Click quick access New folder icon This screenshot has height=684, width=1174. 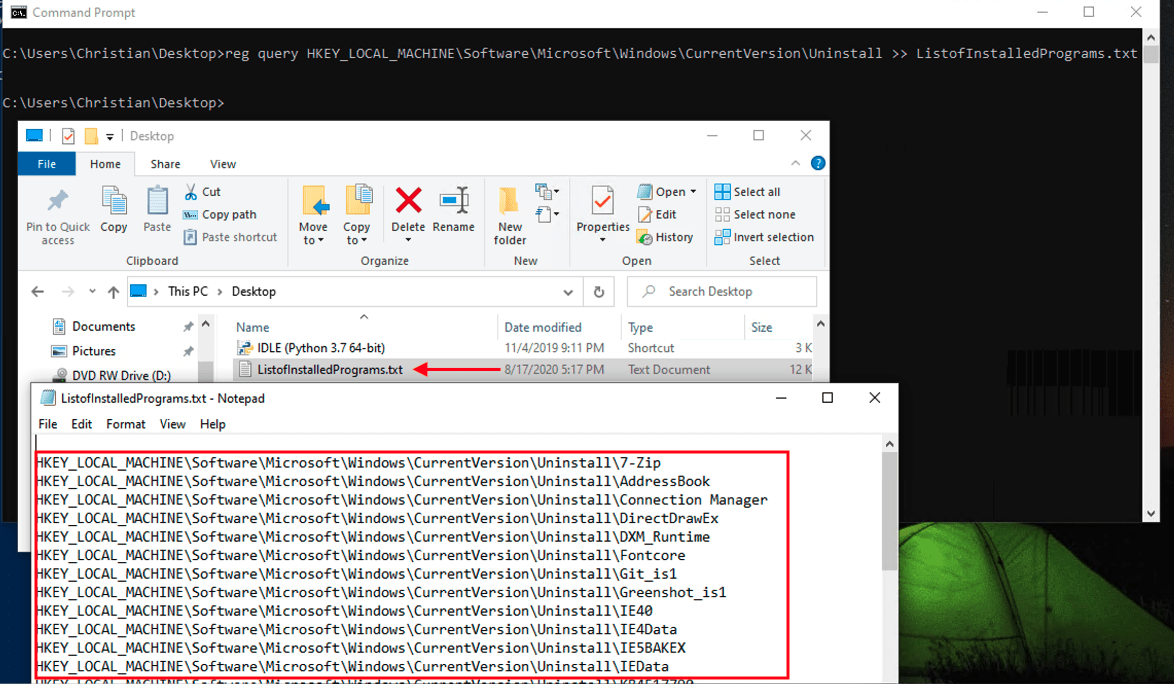pyautogui.click(x=91, y=136)
